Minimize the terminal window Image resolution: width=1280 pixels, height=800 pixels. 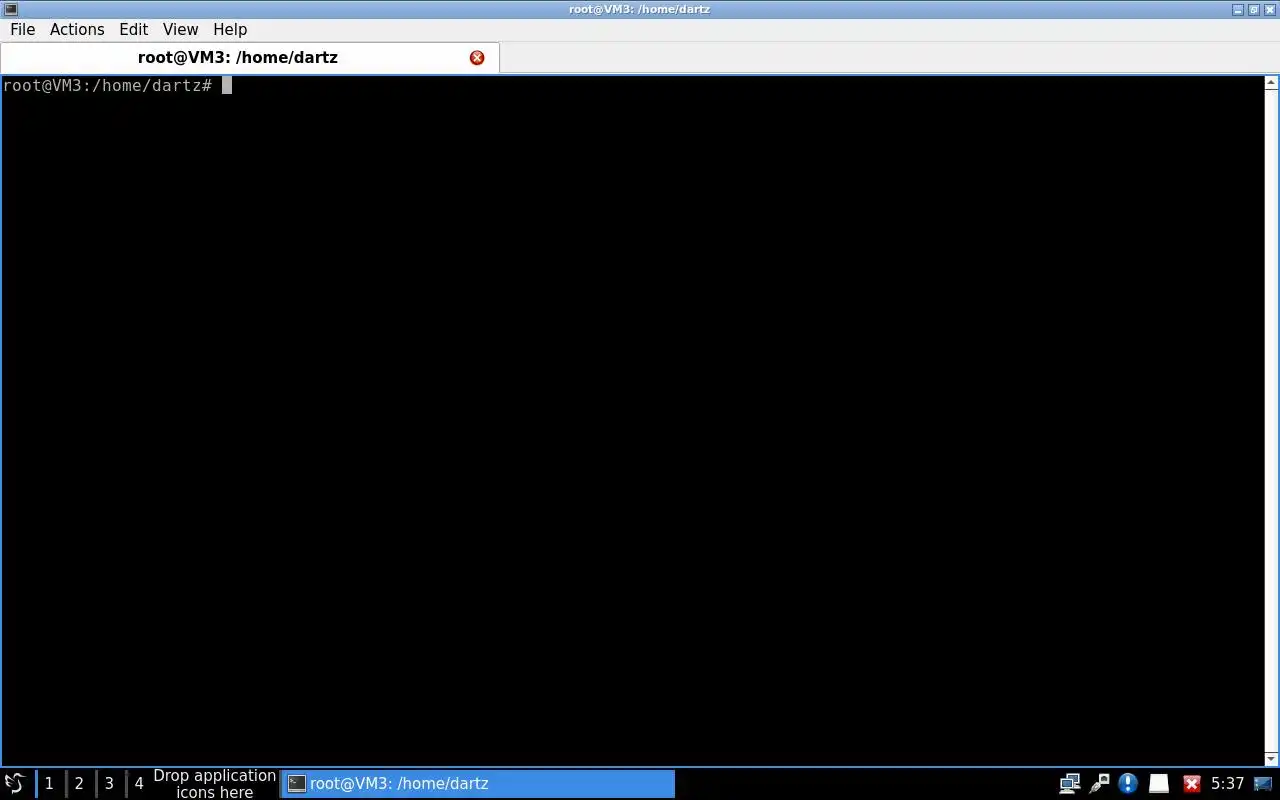[1238, 9]
